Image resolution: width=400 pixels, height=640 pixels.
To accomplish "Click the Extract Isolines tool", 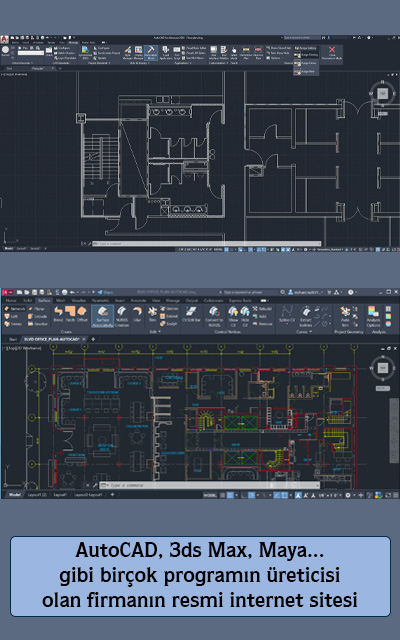I will [x=306, y=316].
